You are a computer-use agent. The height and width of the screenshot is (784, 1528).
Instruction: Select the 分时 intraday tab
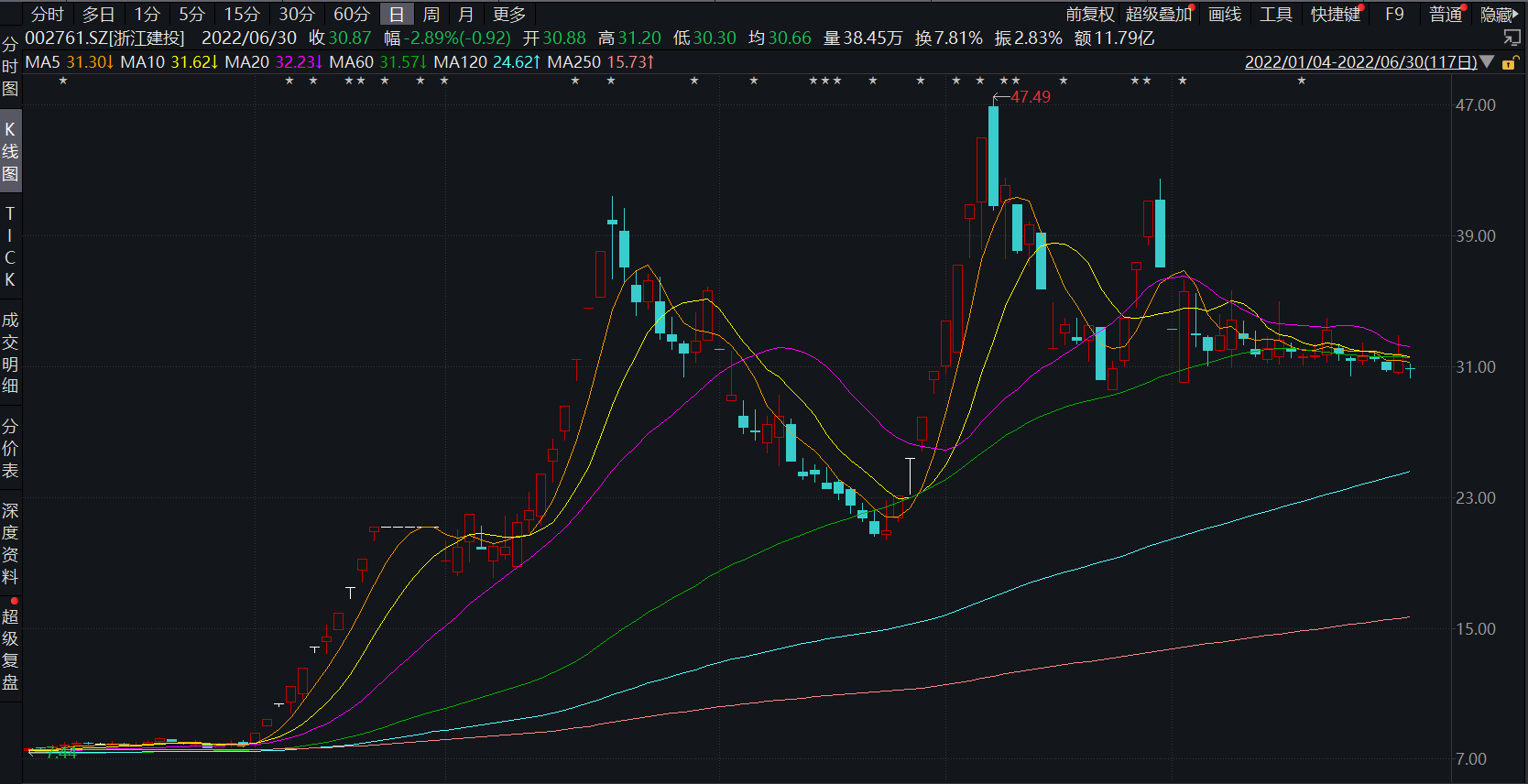click(48, 14)
